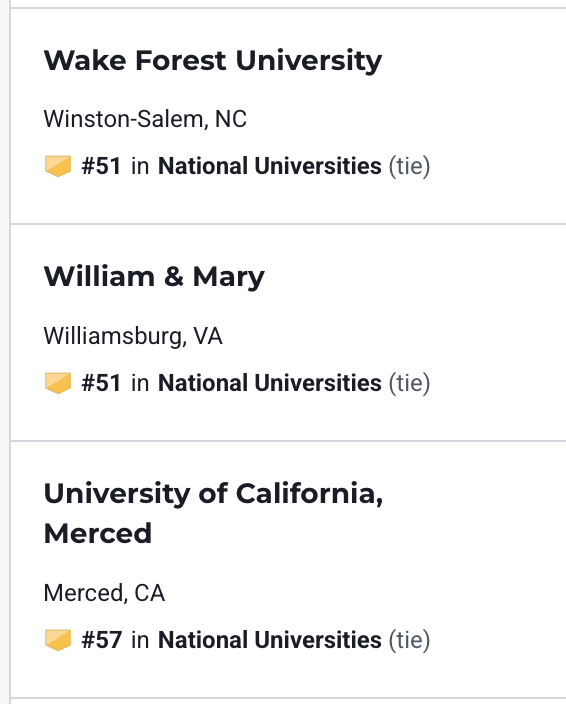The image size is (566, 704).
Task: Open the Wake Forest University listing
Action: point(213,60)
